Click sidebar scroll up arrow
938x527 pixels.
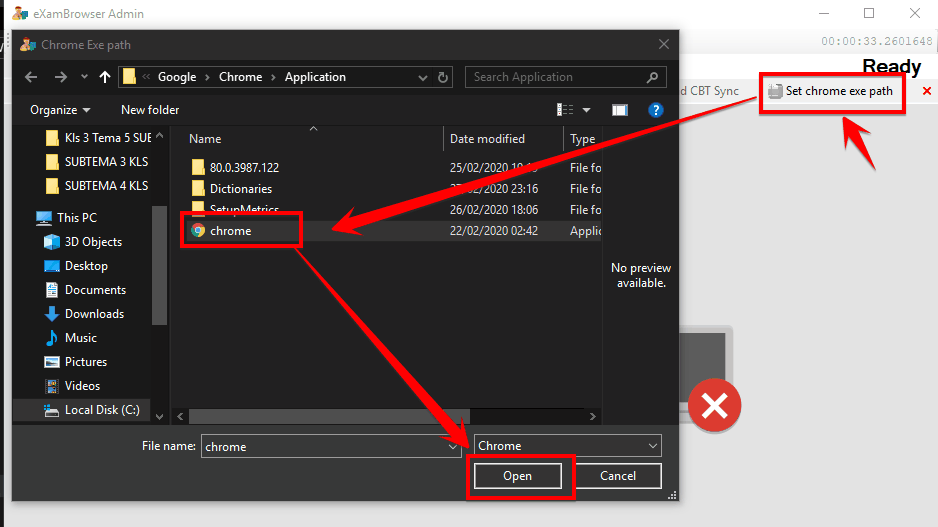pos(159,136)
